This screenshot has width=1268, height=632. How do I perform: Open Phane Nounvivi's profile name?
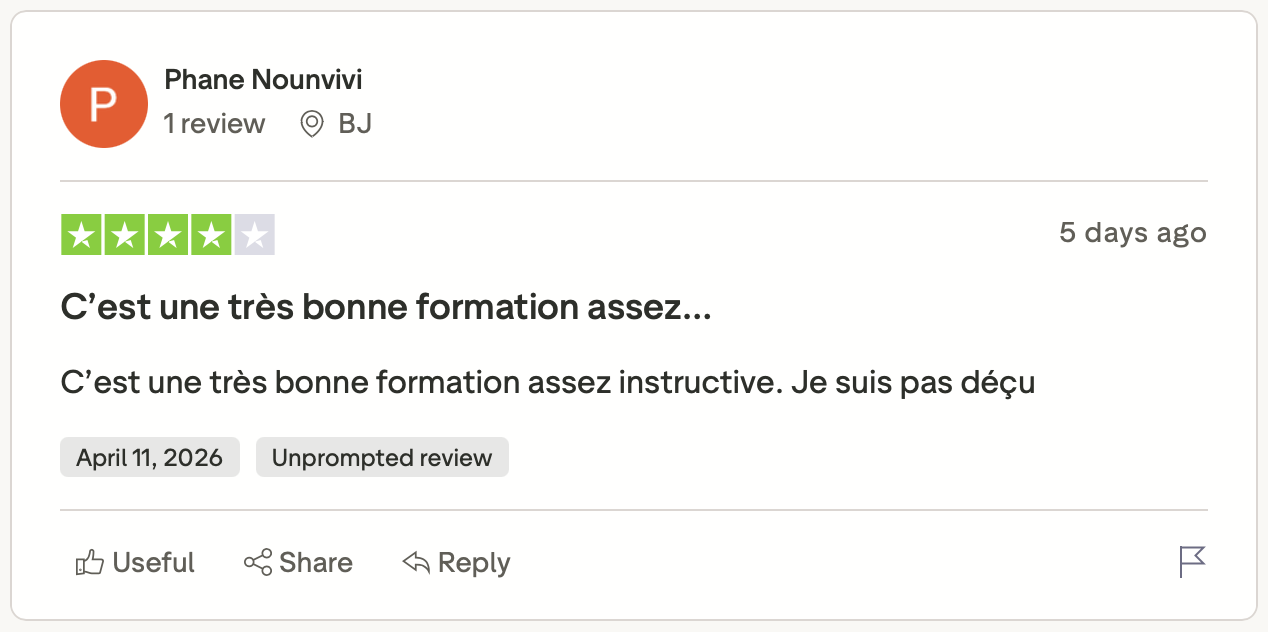[262, 79]
